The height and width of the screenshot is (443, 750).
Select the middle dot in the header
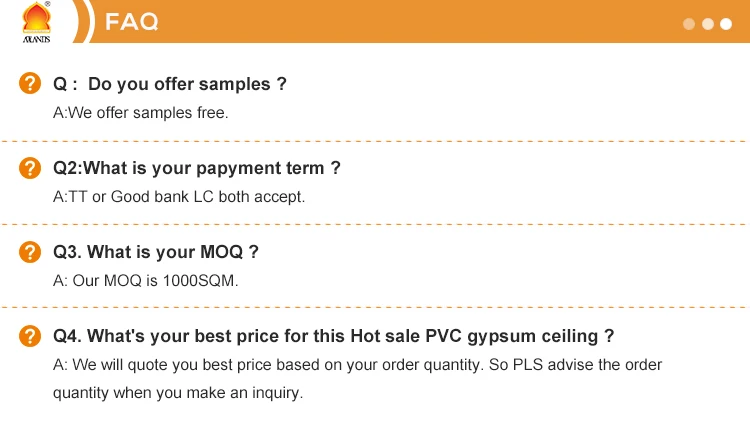click(708, 24)
